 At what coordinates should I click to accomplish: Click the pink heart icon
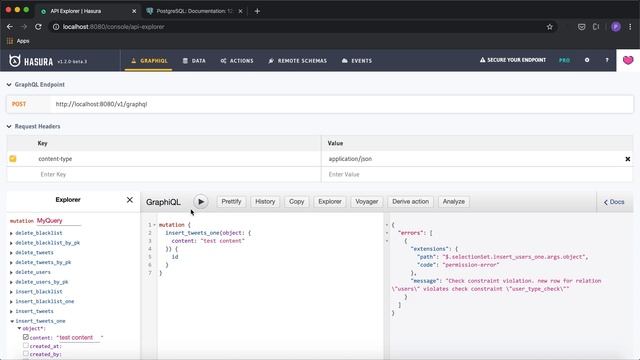pyautogui.click(x=628, y=60)
